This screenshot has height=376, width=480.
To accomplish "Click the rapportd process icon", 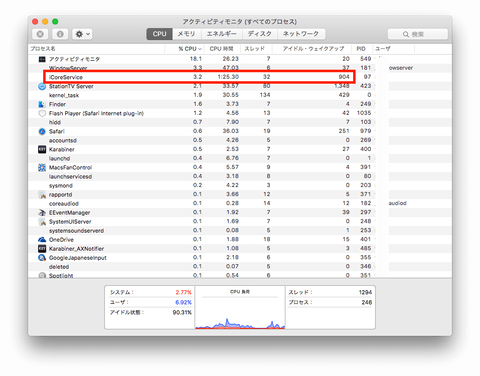I will (x=42, y=195).
